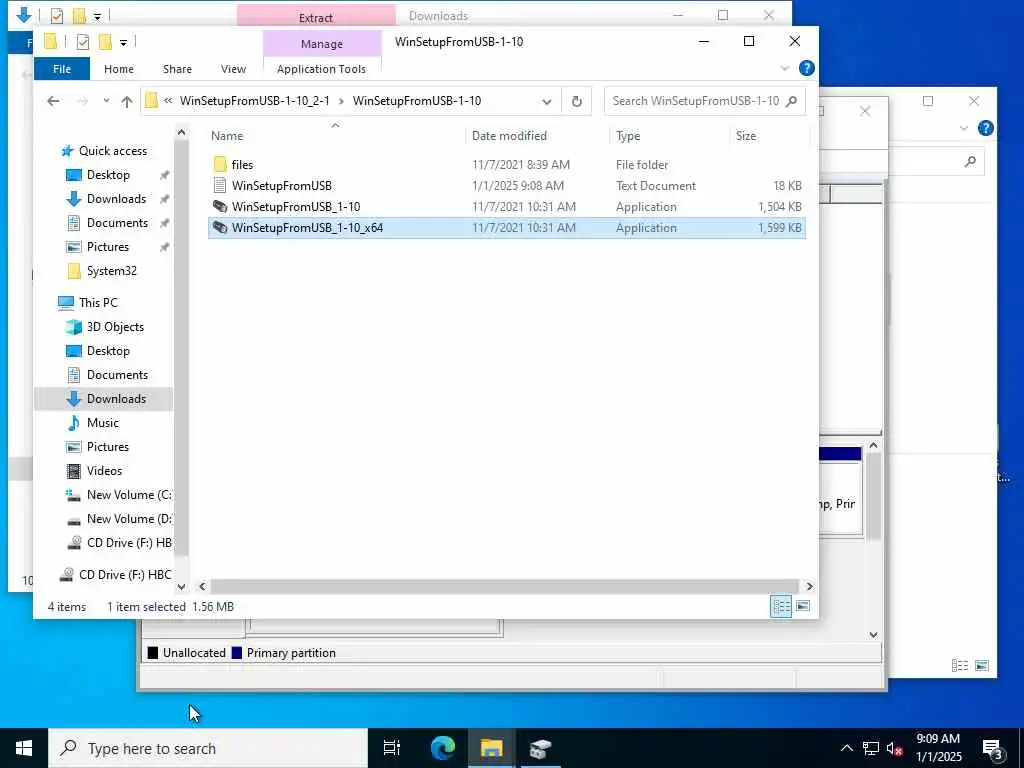Select the WinSetupFromUSB text document icon
The width and height of the screenshot is (1024, 768).
coord(220,185)
